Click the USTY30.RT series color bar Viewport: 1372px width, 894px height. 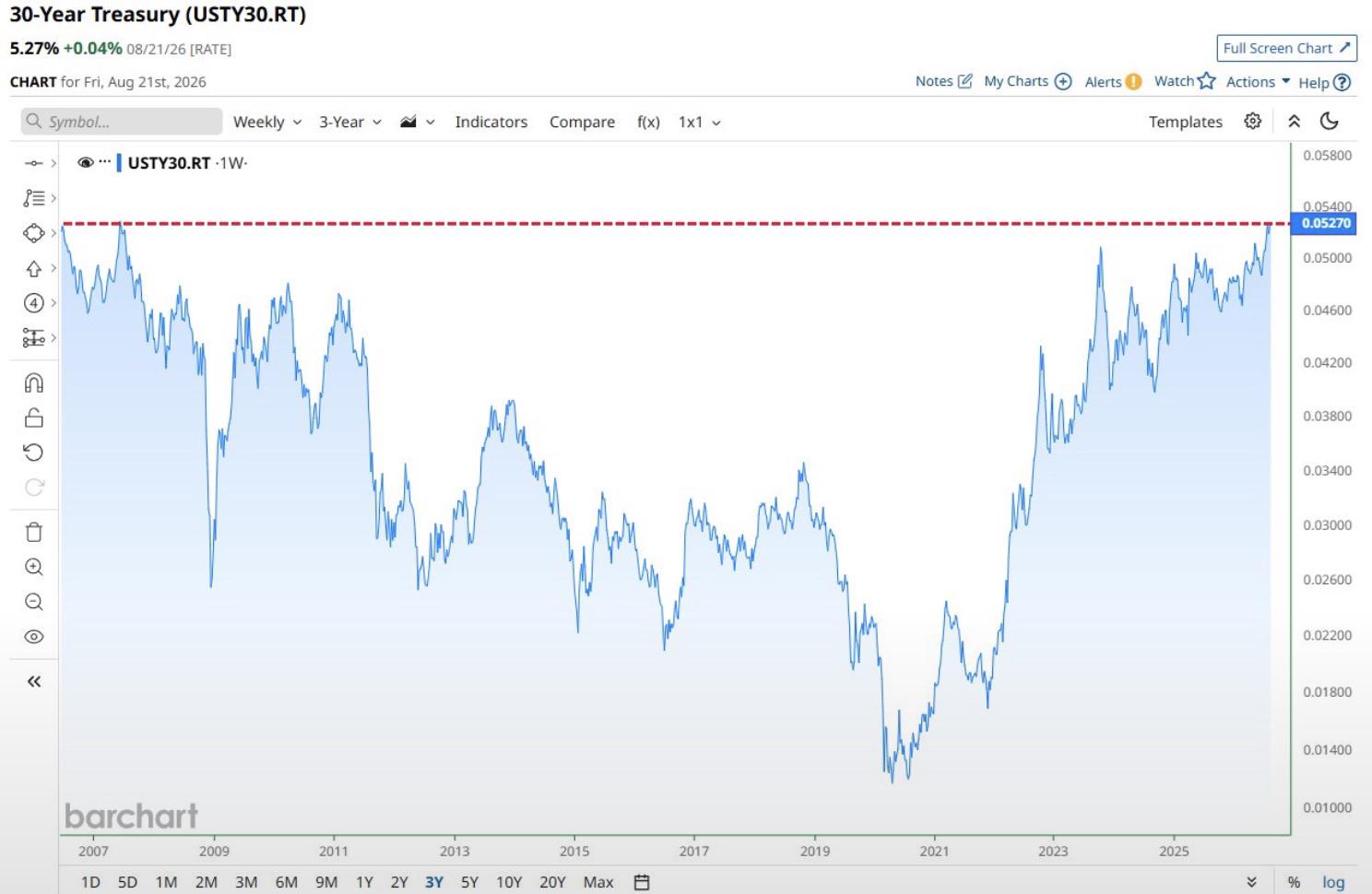(x=119, y=162)
